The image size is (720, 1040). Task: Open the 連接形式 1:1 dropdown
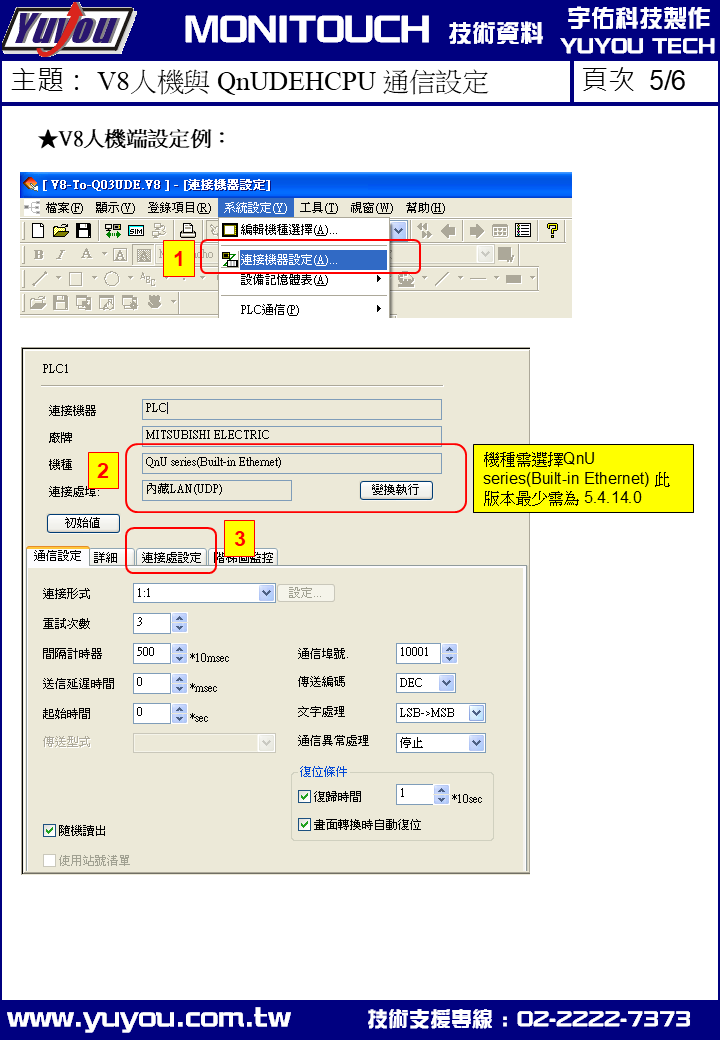267,593
